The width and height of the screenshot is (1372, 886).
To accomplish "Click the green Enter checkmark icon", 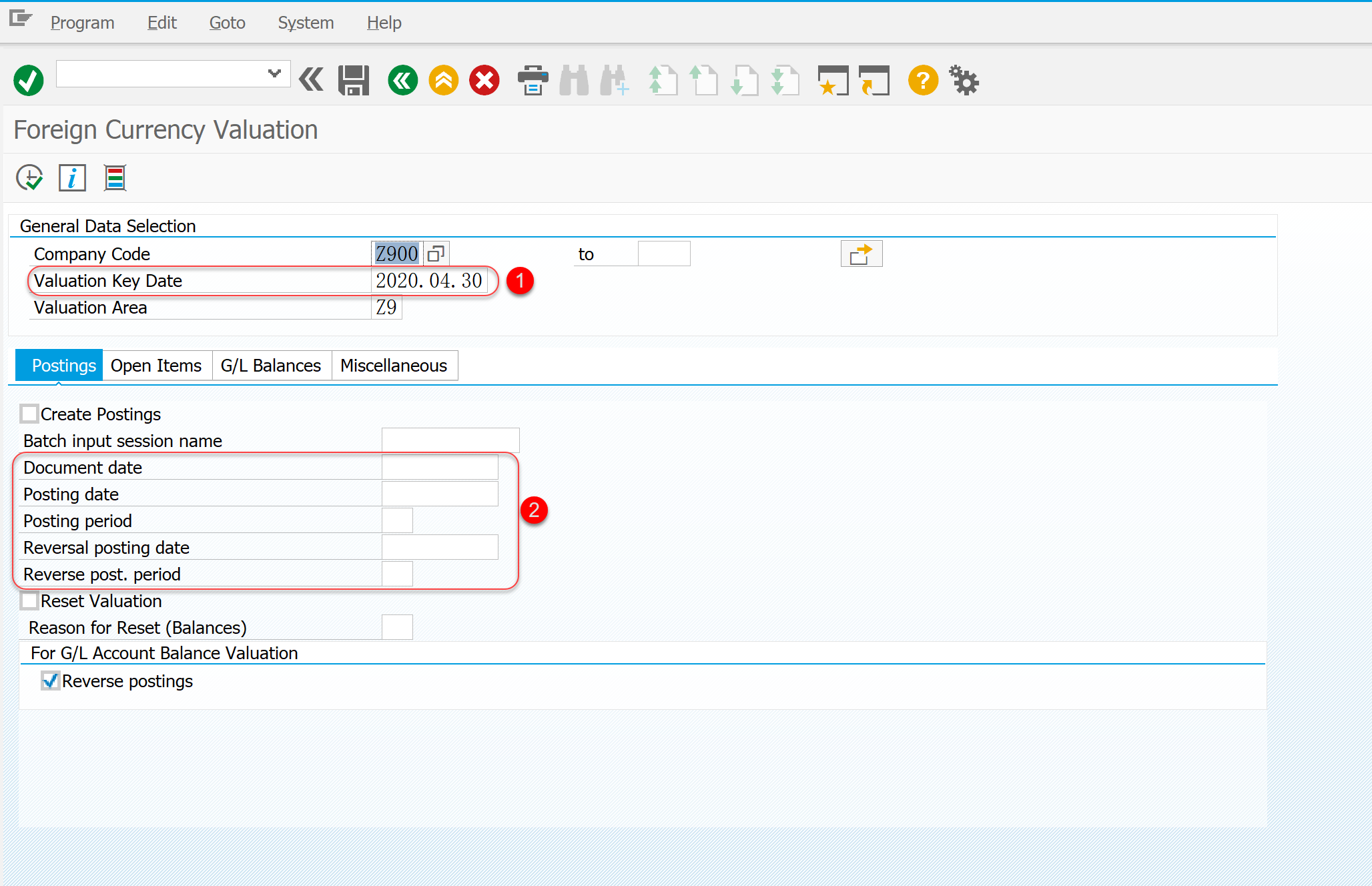I will click(29, 81).
